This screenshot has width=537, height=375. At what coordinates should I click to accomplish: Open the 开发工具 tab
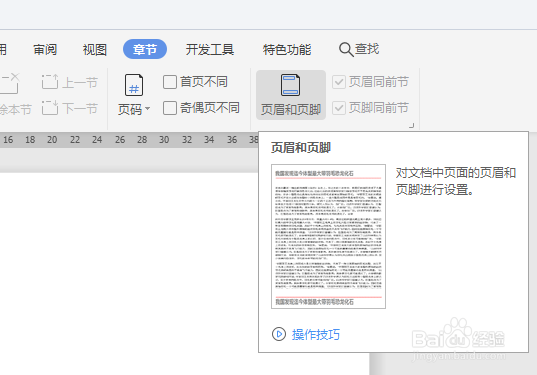coord(210,50)
